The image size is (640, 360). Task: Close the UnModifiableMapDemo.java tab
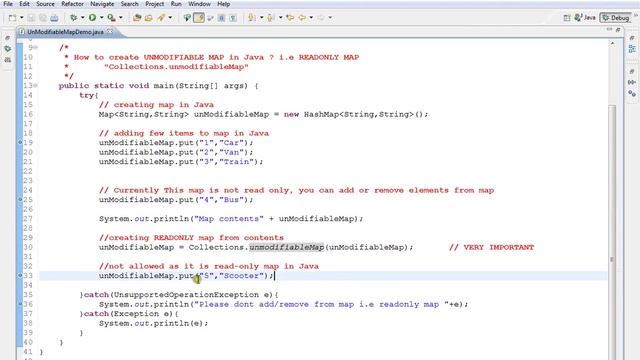(110, 31)
